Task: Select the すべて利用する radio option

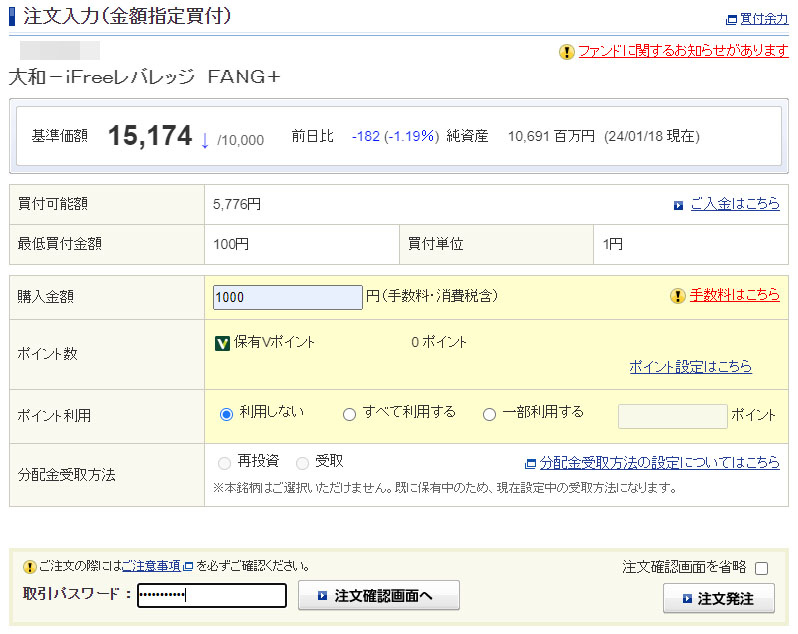Action: pos(349,414)
